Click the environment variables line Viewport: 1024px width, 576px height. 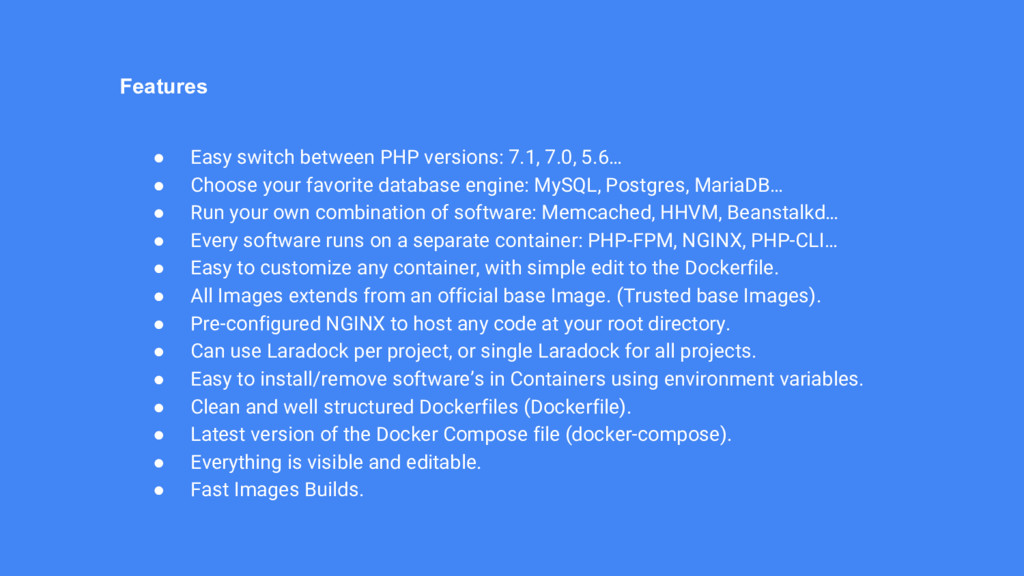pyautogui.click(x=526, y=379)
